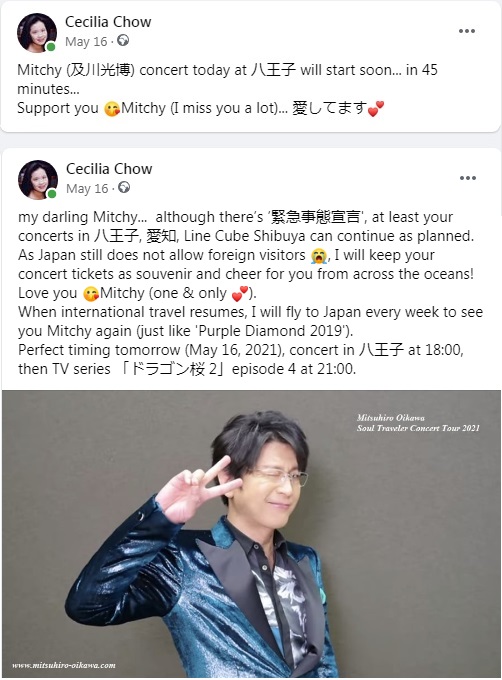Click the www.mitsuhiro-oikawa.com watermark in photo

click(x=64, y=665)
